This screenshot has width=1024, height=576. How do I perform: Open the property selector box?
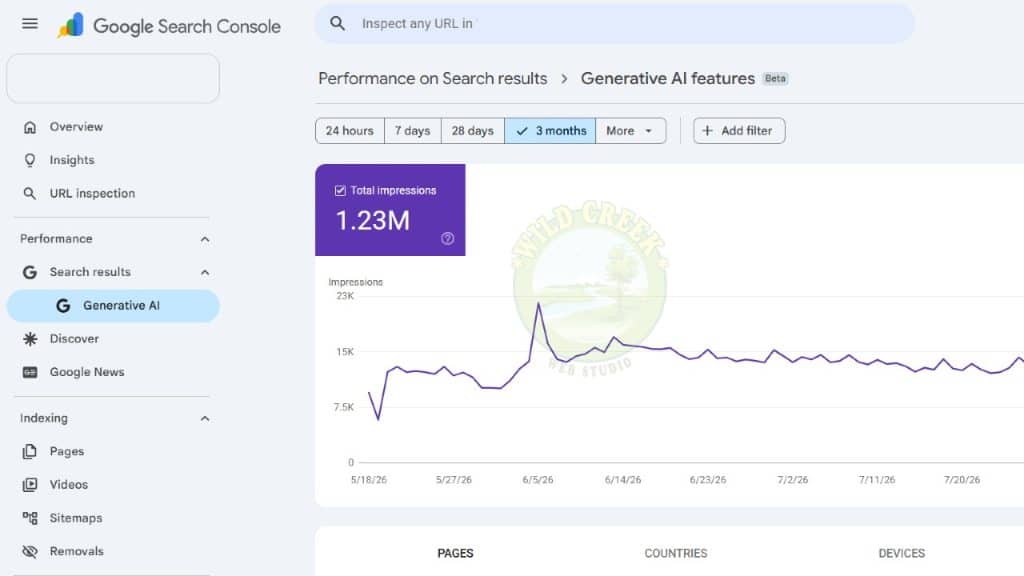113,78
